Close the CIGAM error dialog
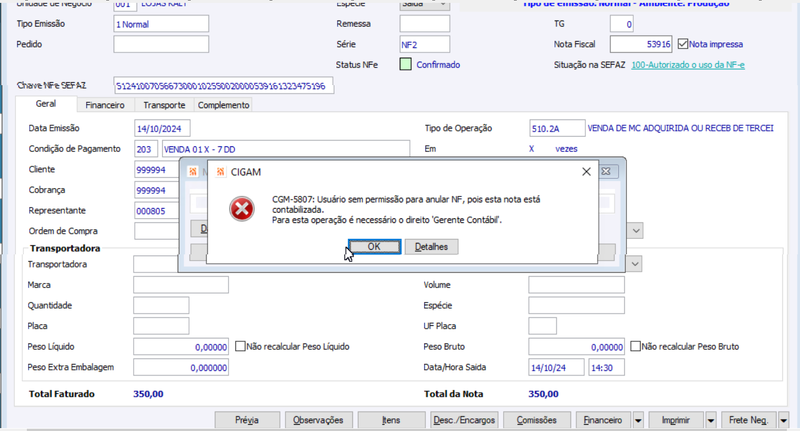Image resolution: width=800 pixels, height=431 pixels. (586, 172)
